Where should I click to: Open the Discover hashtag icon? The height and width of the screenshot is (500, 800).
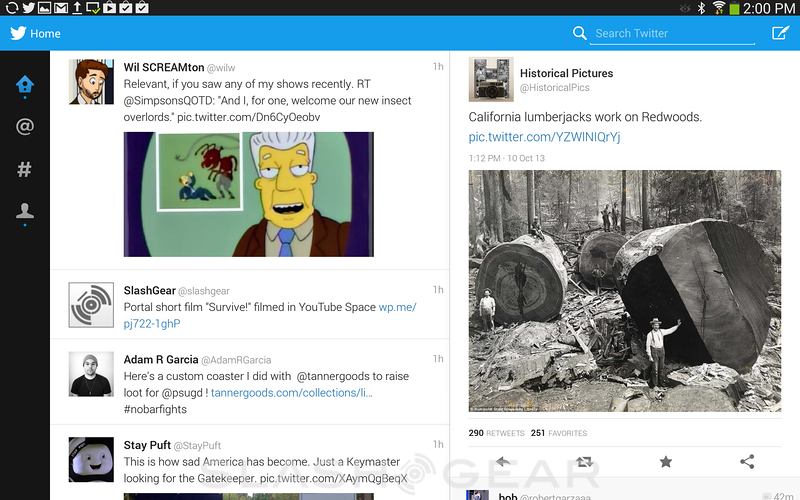[25, 169]
